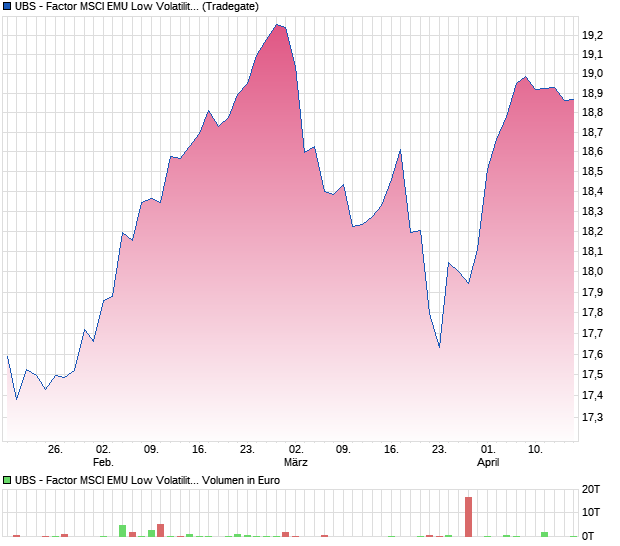Image resolution: width=620 pixels, height=546 pixels.
Task: Click the 18,2 price axis label
Action: coord(592,231)
